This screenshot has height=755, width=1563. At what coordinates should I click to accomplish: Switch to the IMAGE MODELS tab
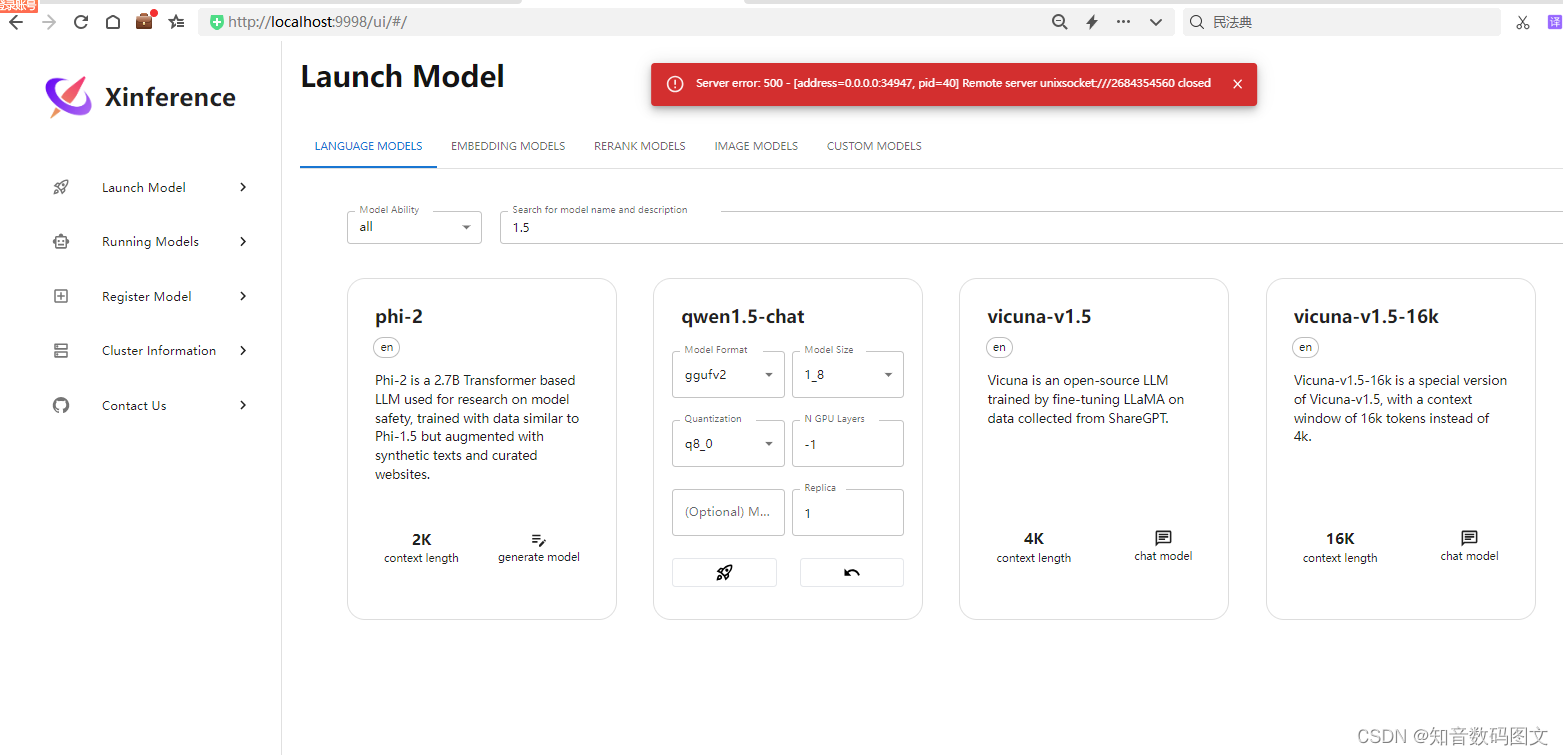[x=755, y=145]
